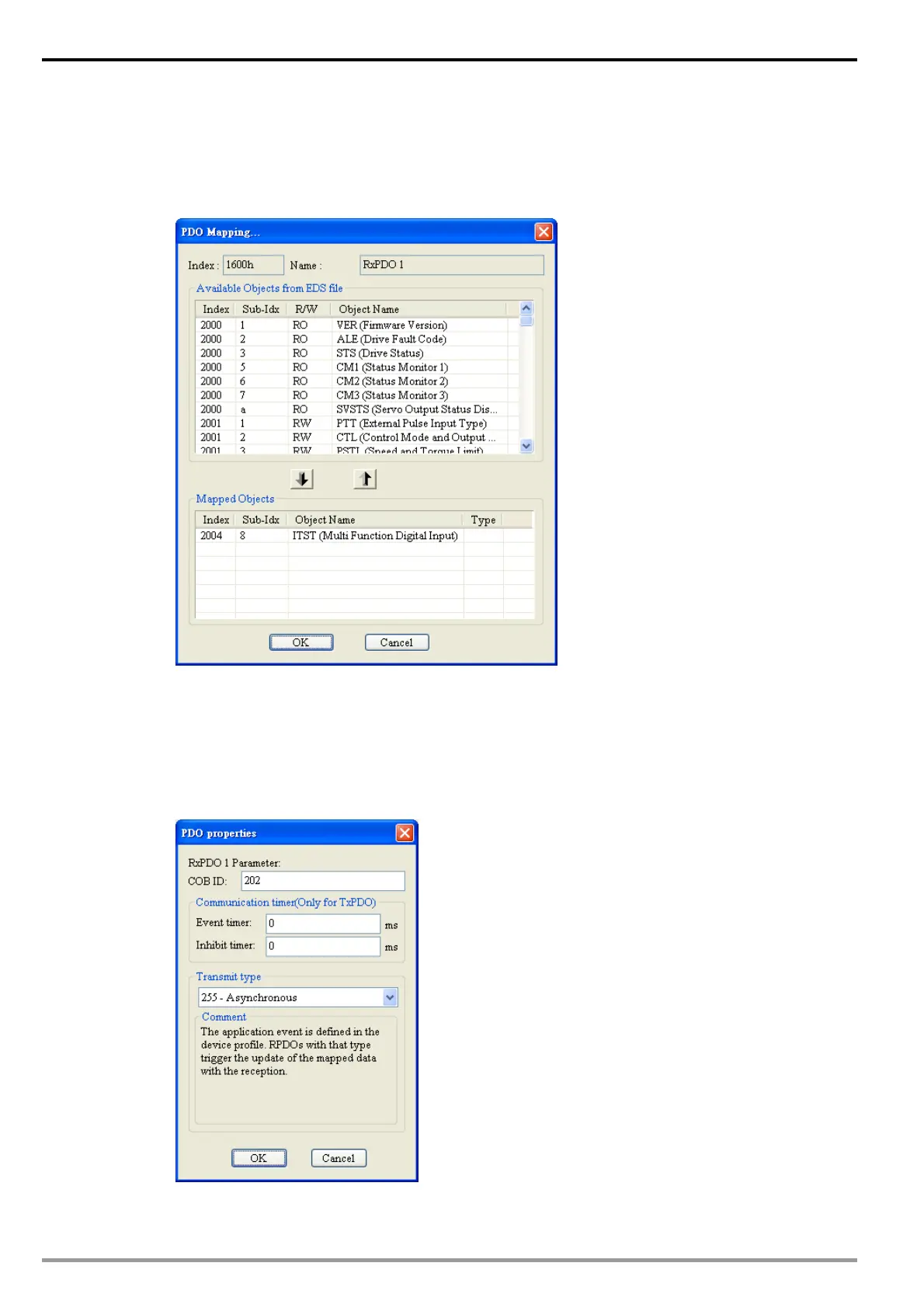
Task: Click scroll up arrow in available objects list
Action: [526, 308]
